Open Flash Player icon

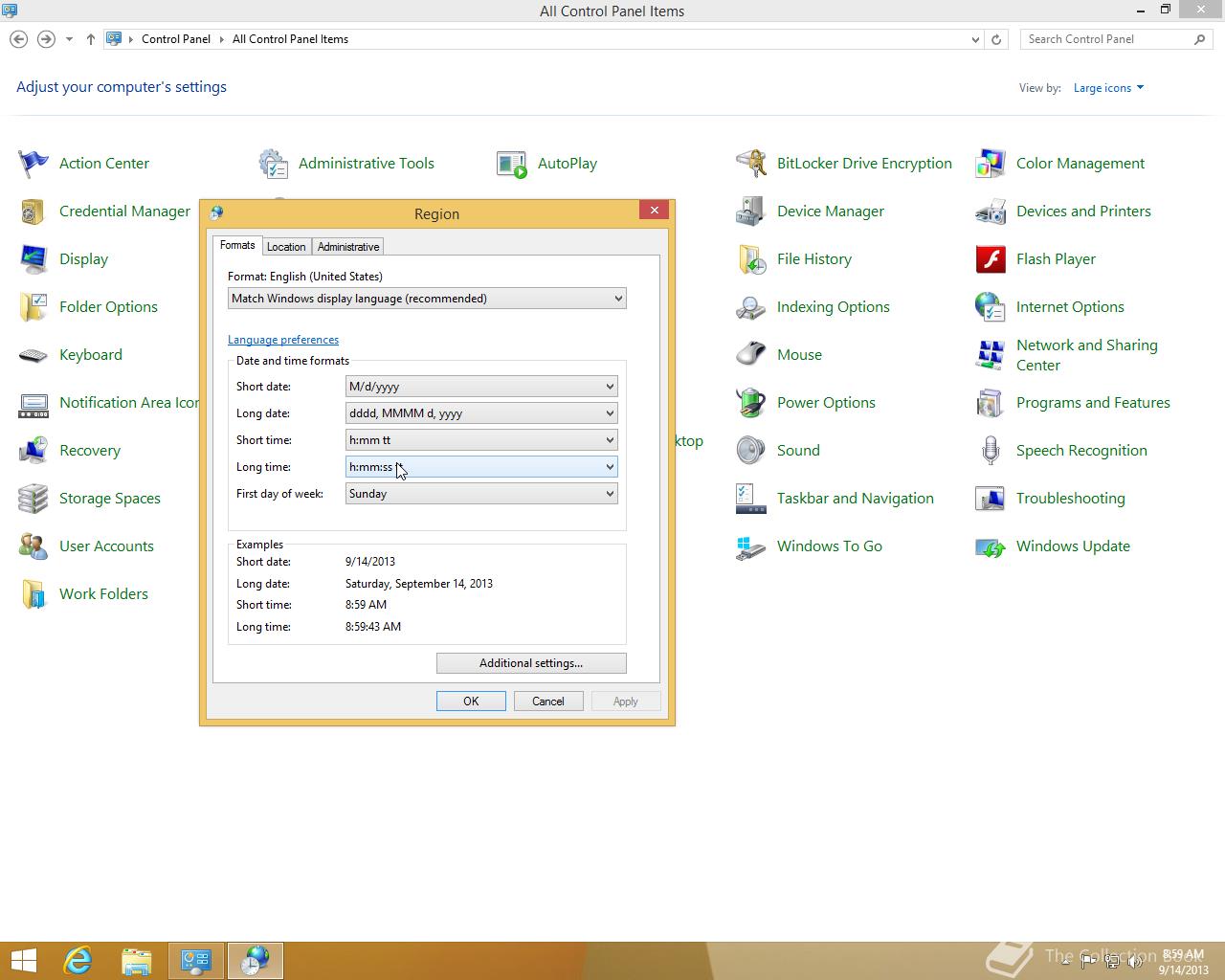pos(991,259)
